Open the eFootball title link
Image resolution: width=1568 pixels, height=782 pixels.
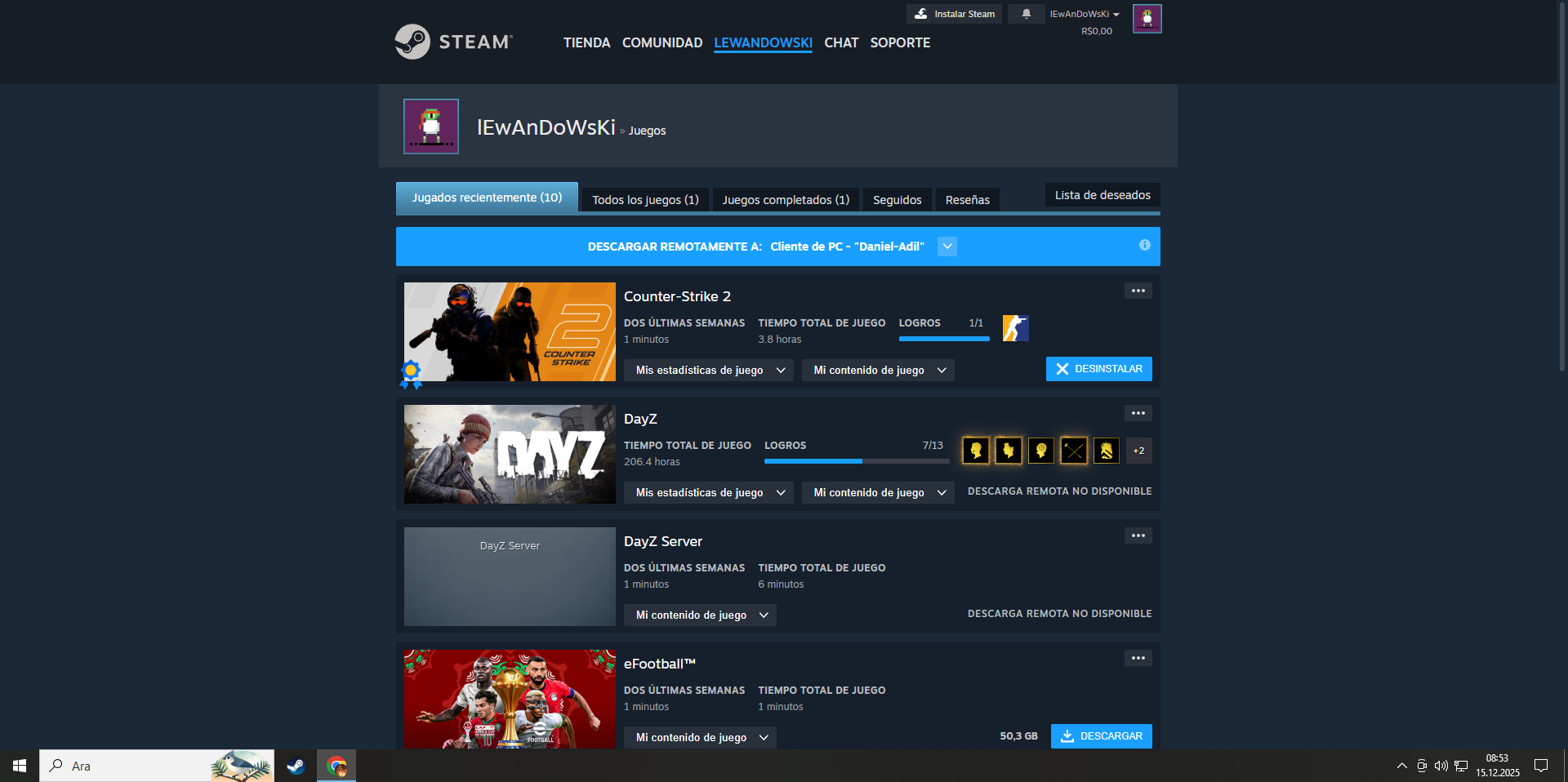(x=660, y=664)
